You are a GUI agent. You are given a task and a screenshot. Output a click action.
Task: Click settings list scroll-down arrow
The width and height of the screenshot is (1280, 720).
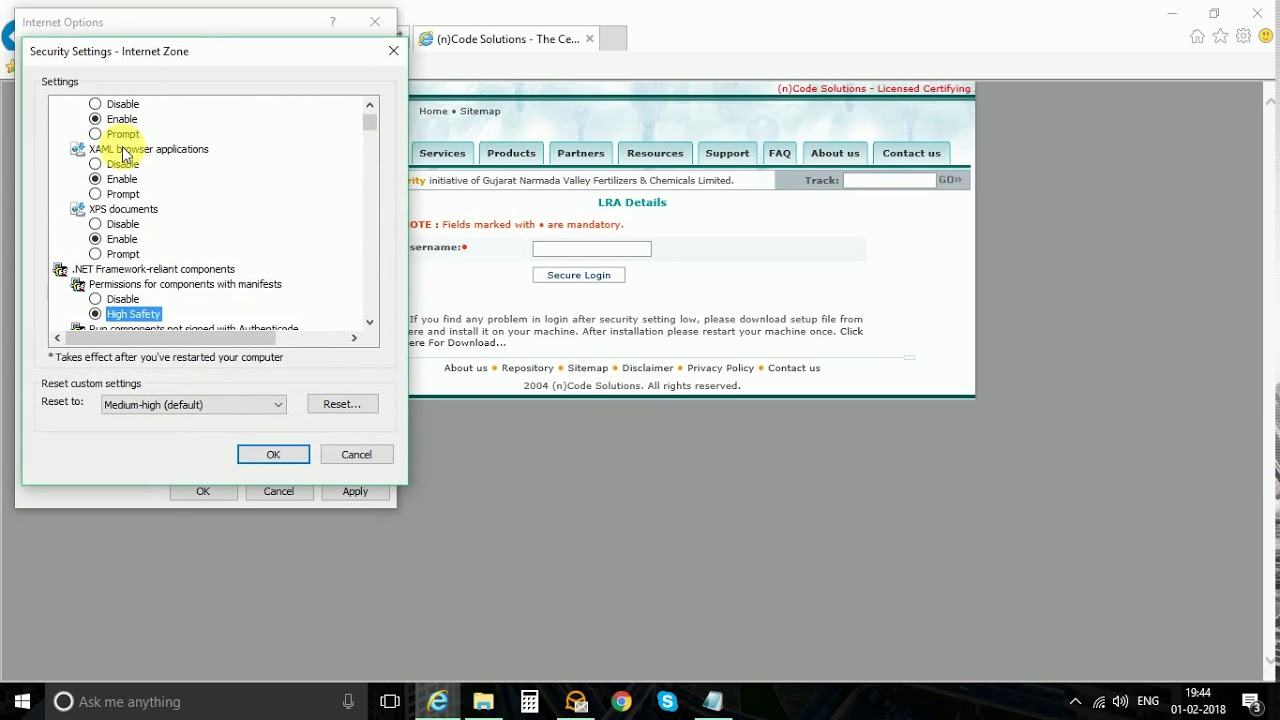[x=370, y=322]
